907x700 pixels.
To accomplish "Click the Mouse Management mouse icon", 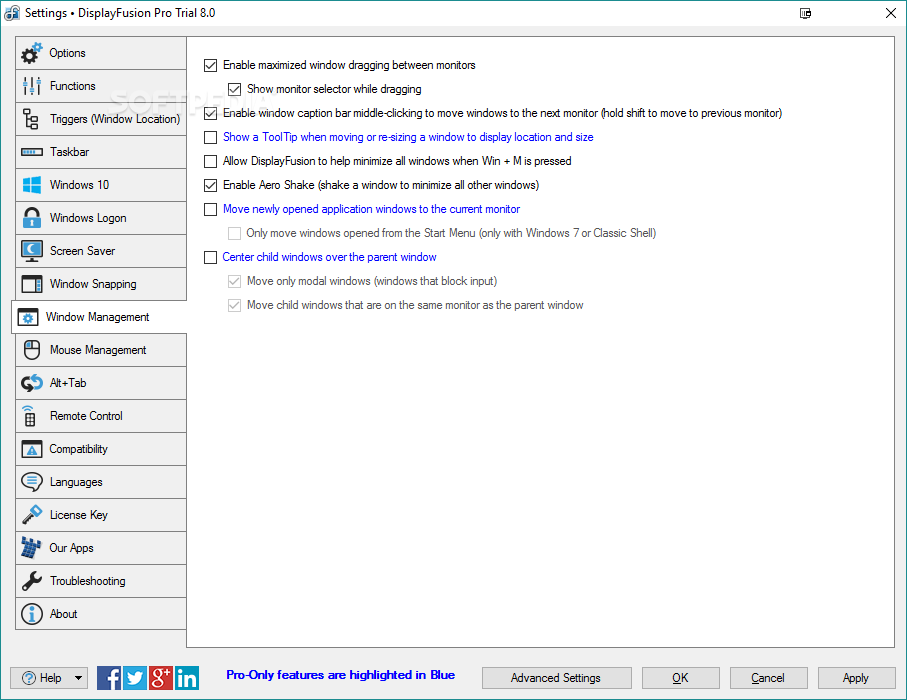I will 31,350.
